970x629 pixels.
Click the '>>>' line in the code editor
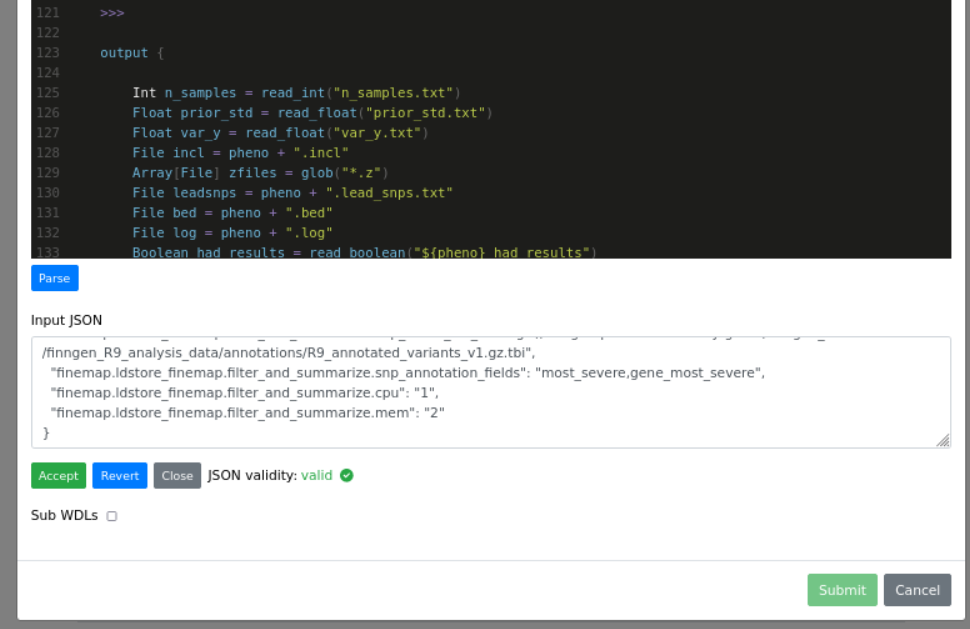point(112,13)
